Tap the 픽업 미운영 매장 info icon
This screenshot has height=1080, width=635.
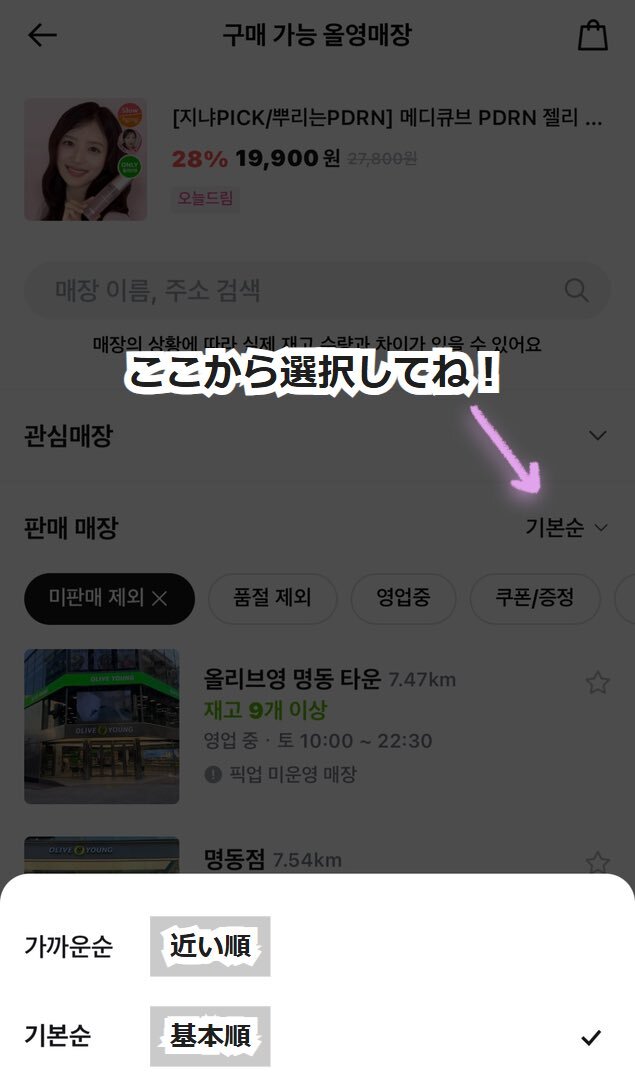click(213, 775)
